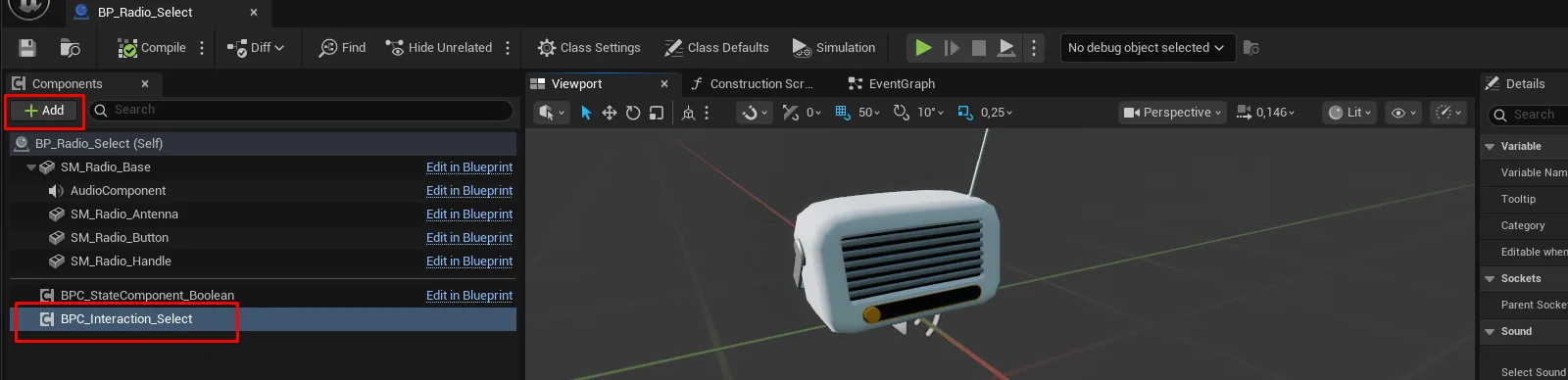
Task: Collapse the Variable section in Details
Action: click(x=1490, y=147)
